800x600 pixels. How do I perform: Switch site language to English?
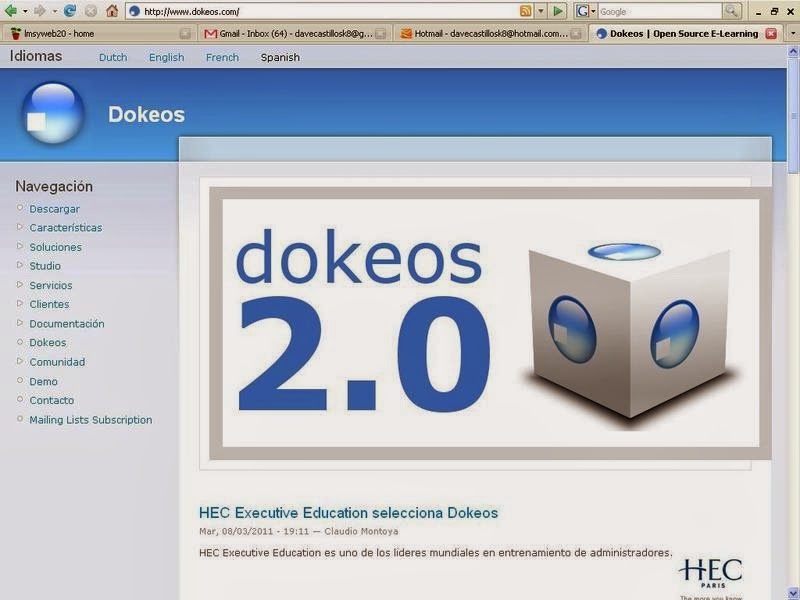(x=166, y=58)
